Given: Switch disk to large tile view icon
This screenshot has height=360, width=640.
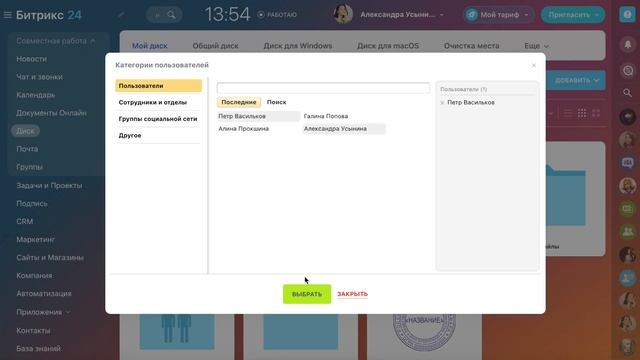Looking at the screenshot, I should click(596, 113).
